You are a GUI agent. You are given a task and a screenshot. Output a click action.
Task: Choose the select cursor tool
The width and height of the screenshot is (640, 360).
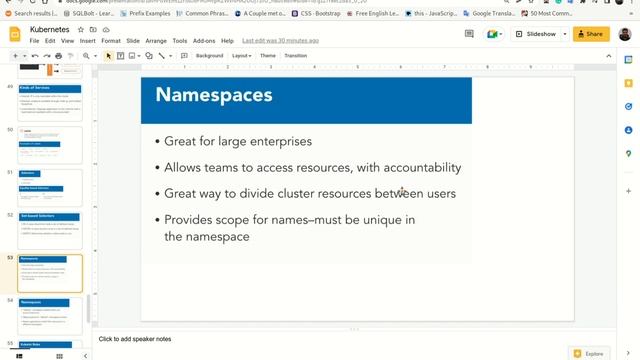click(108, 56)
